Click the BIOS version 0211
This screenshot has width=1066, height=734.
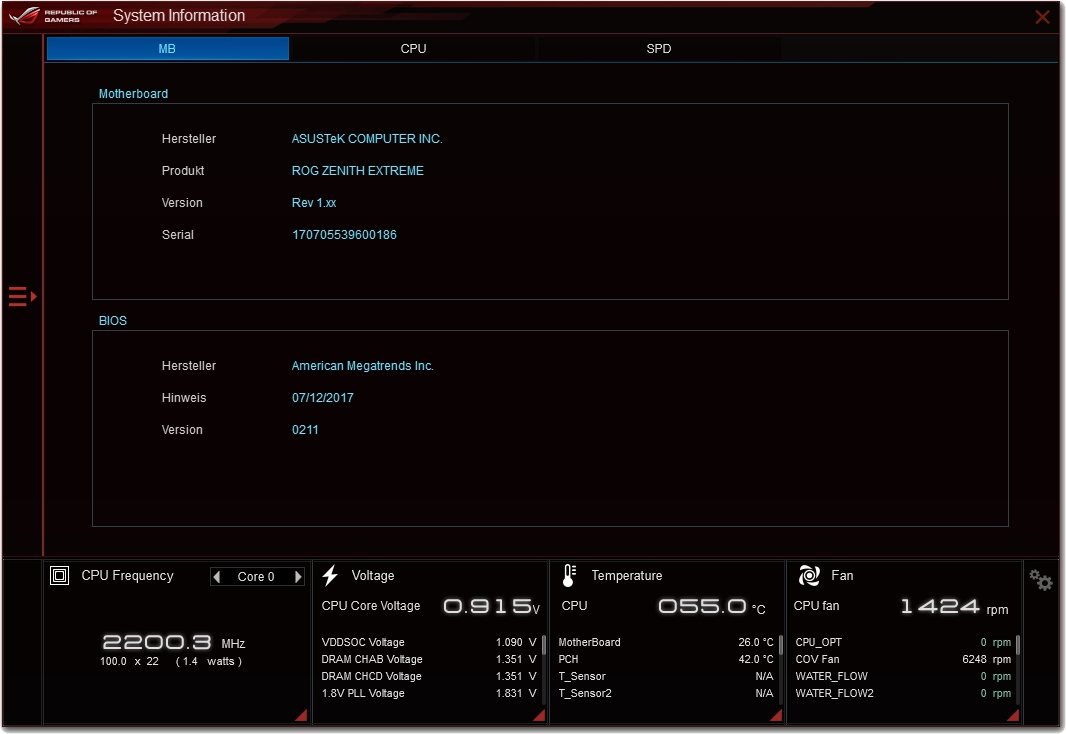coord(305,430)
